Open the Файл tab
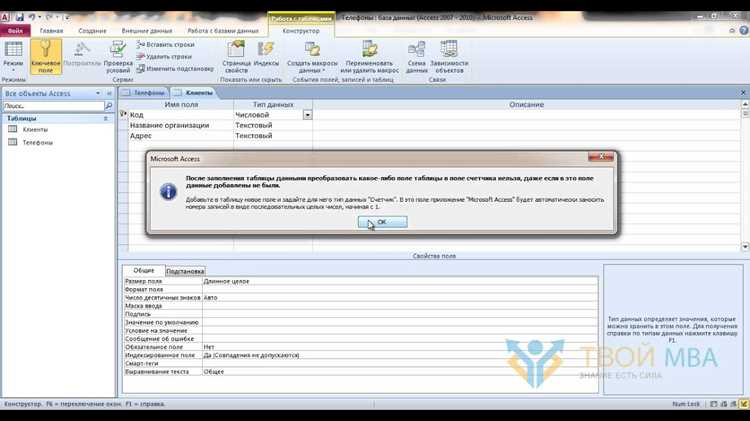This screenshot has width=750, height=421. [x=15, y=31]
